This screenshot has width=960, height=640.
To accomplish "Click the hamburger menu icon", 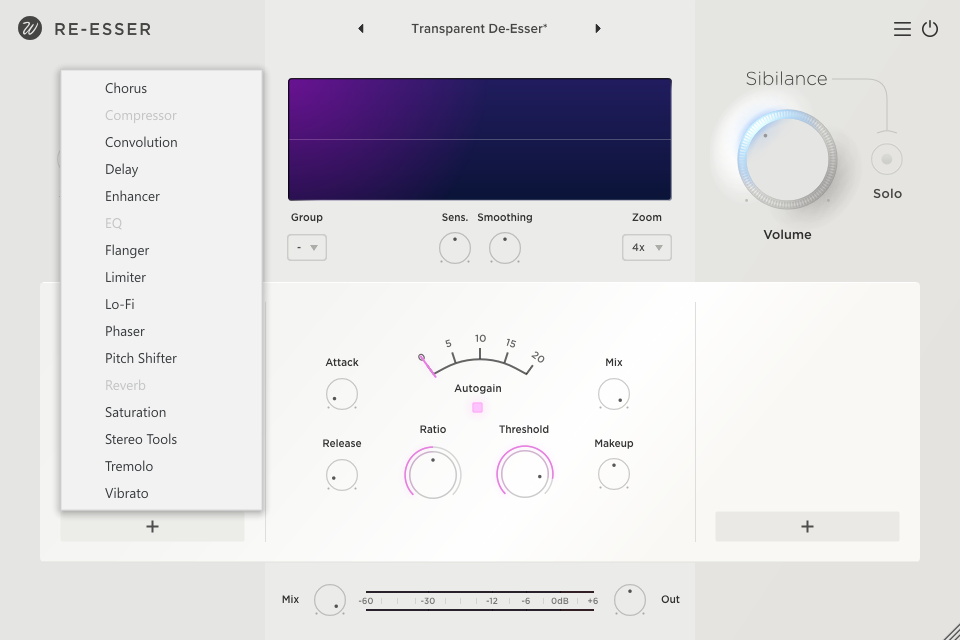I will point(902,29).
